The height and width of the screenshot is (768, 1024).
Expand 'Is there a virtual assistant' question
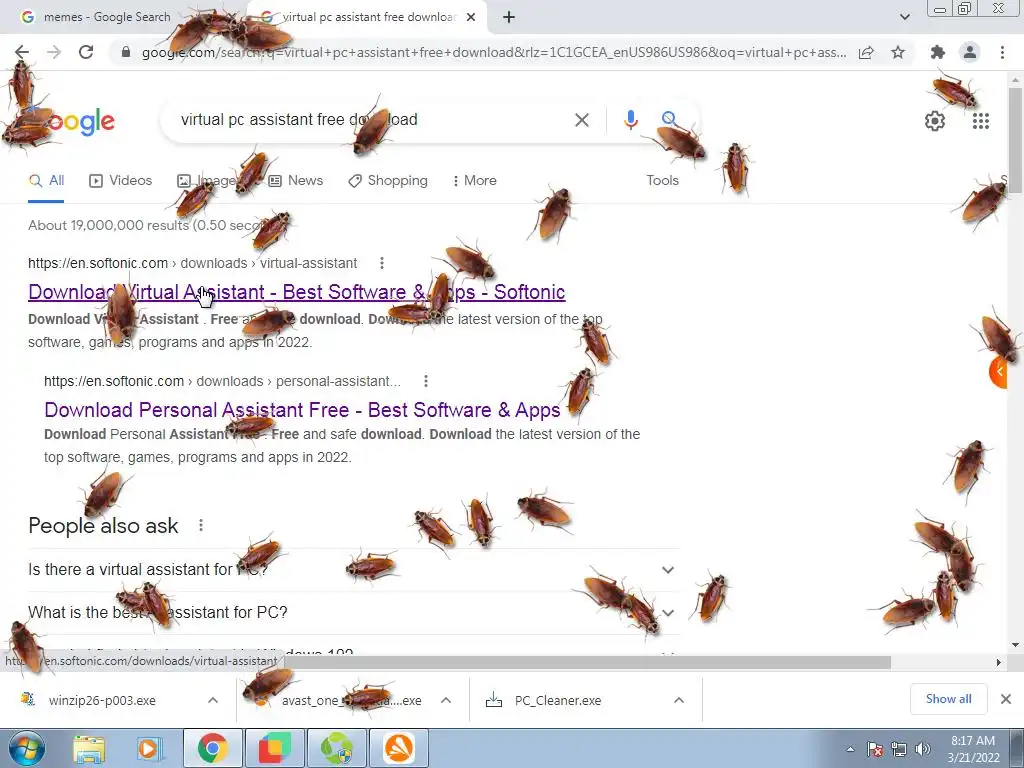click(353, 569)
